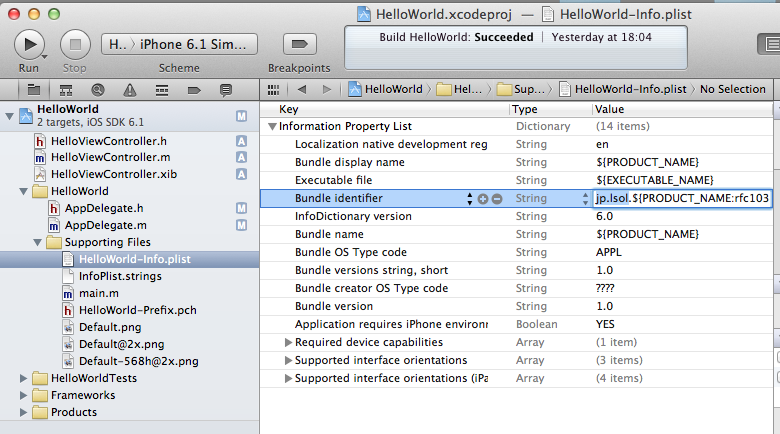This screenshot has width=780, height=434.
Task: Select the Executable file row
Action: [516, 180]
